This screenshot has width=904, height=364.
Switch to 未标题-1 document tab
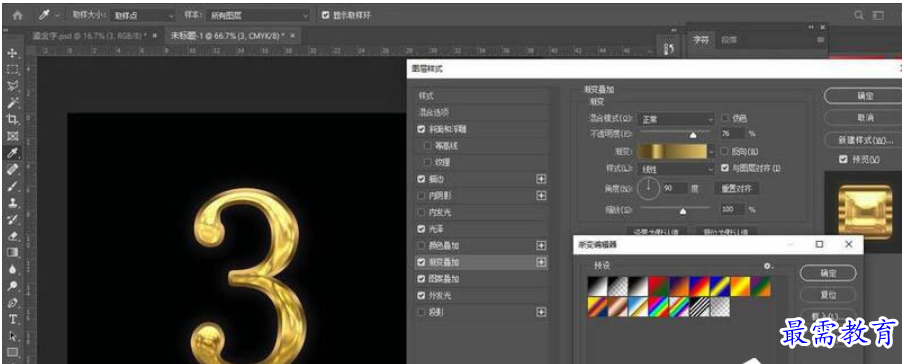click(227, 36)
